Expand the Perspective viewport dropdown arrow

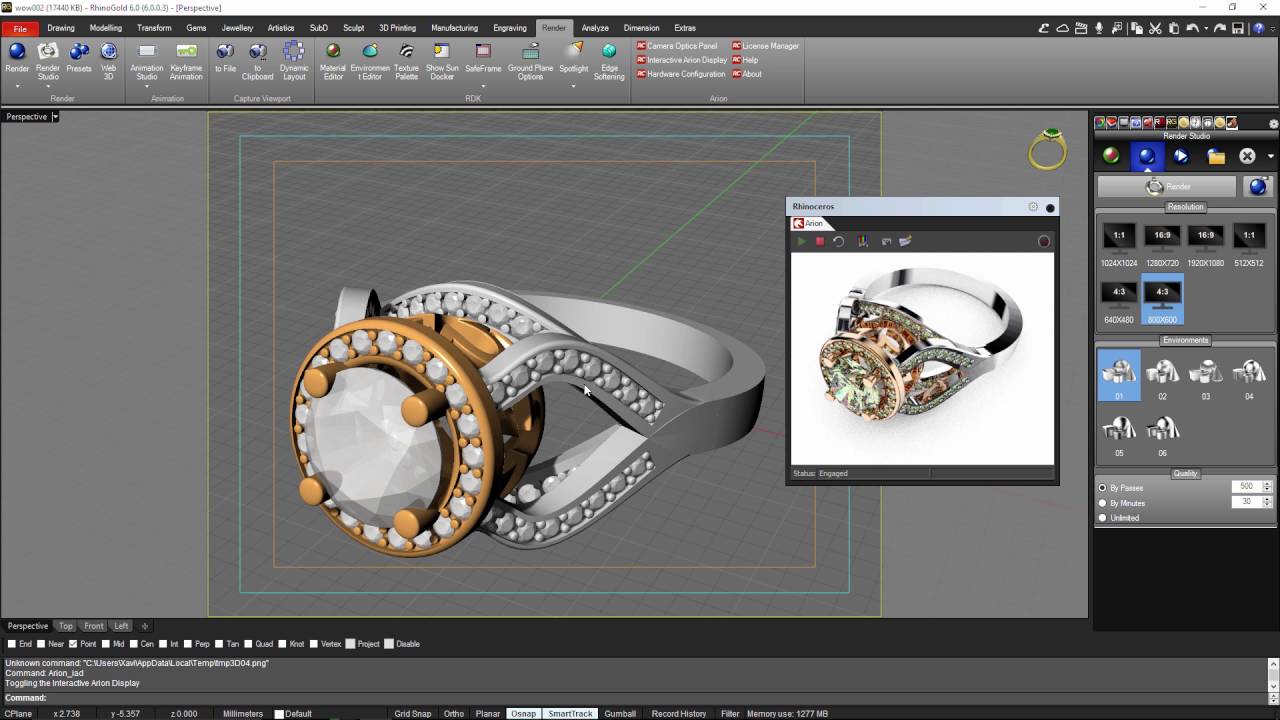55,117
